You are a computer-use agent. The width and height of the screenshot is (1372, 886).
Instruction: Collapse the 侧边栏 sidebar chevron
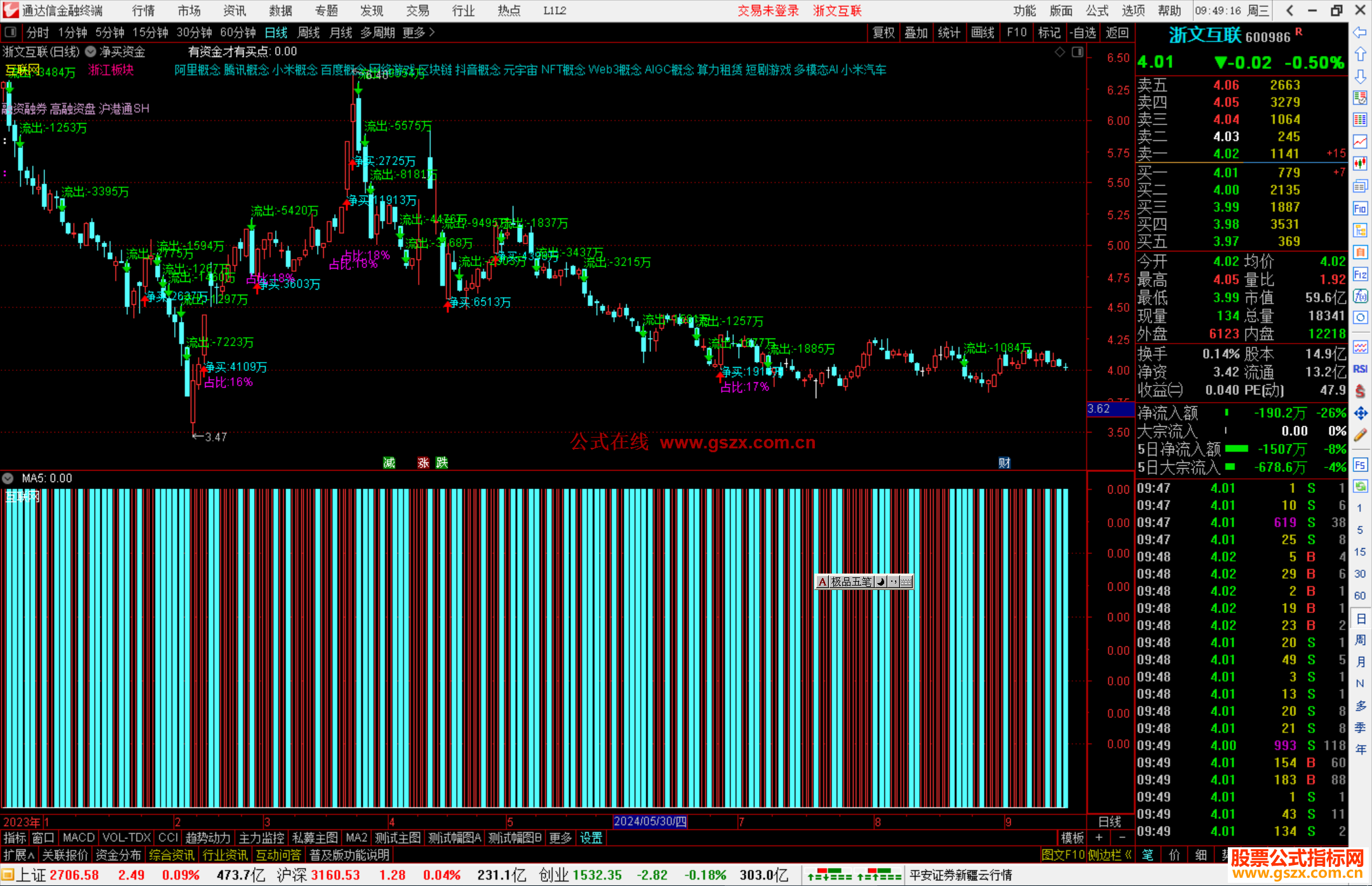[x=1128, y=855]
